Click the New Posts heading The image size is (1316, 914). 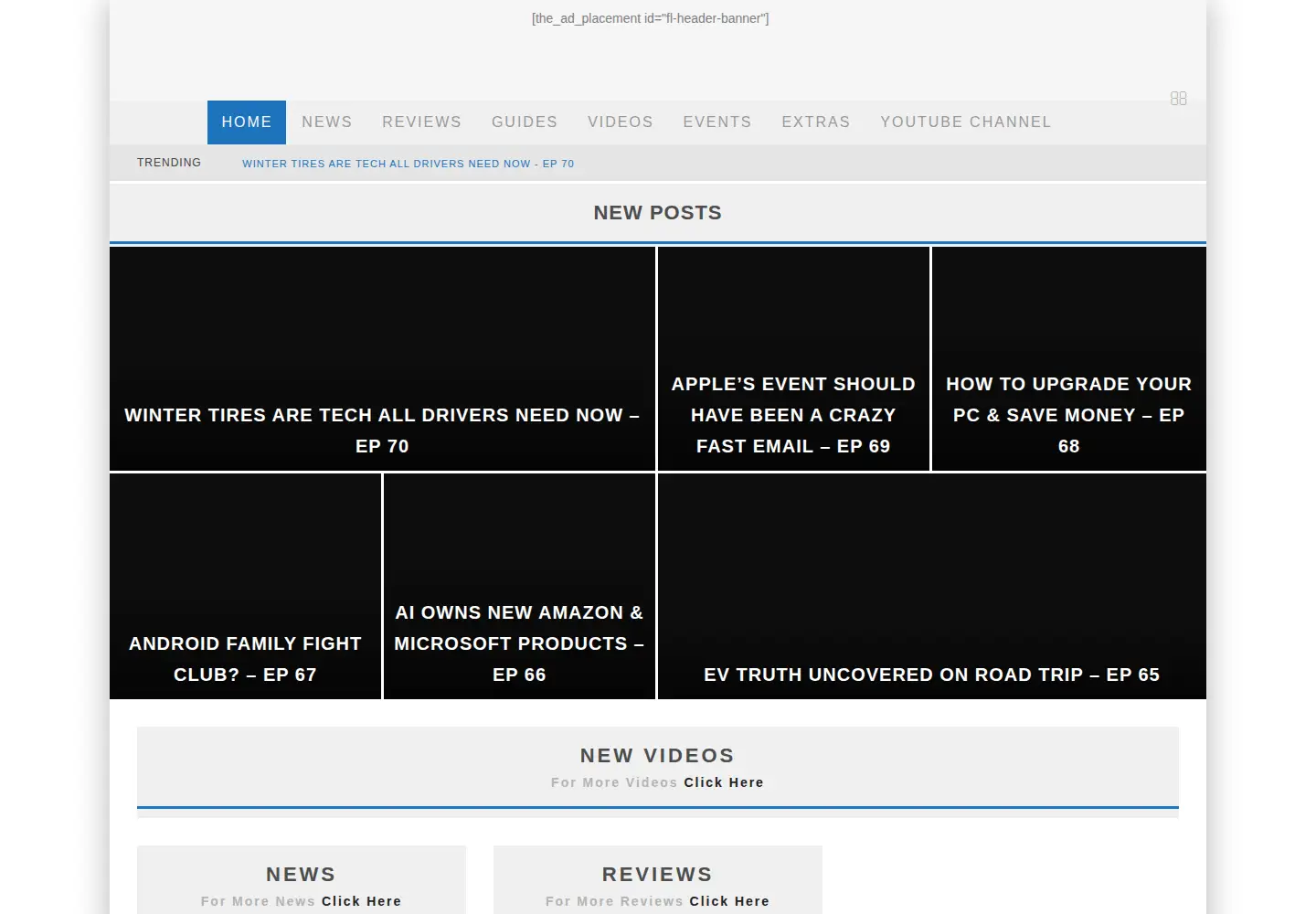coord(658,213)
